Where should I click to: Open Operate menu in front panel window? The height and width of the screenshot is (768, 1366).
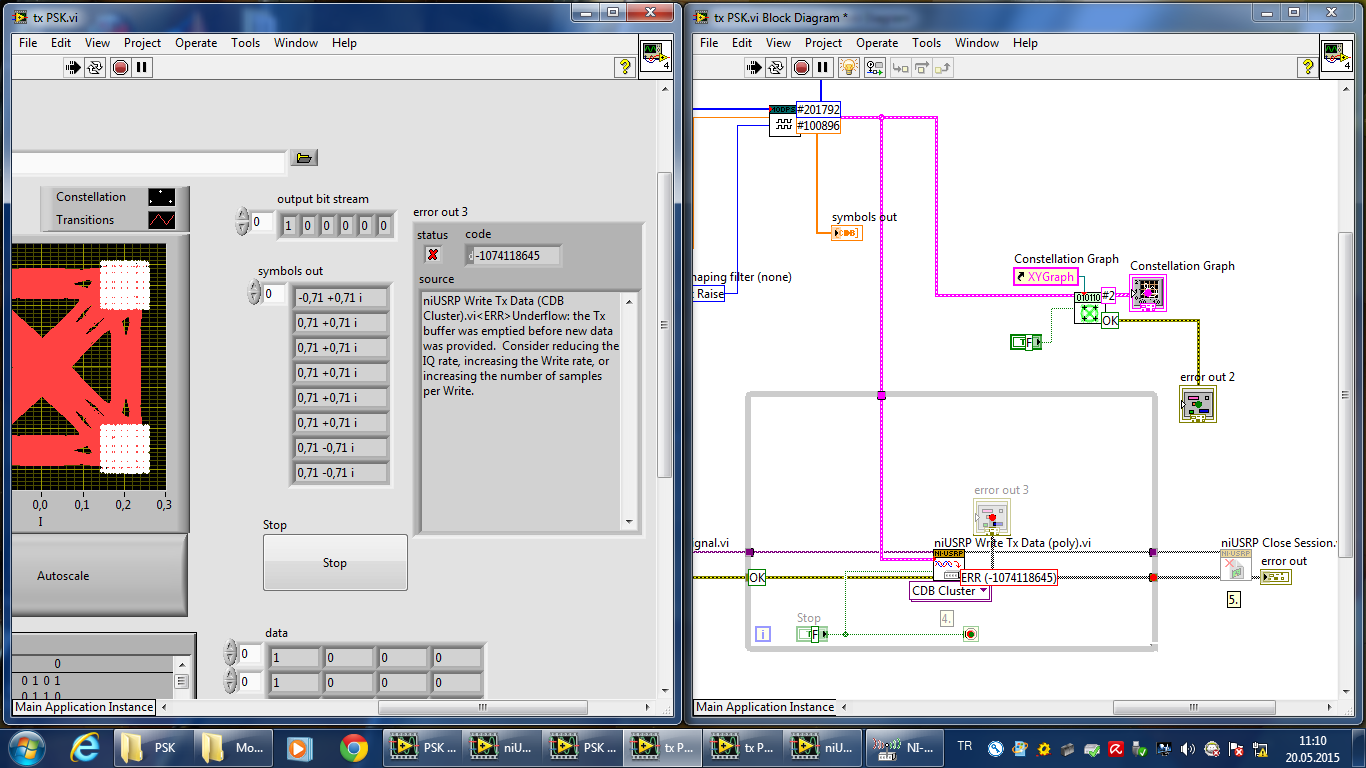coord(196,43)
